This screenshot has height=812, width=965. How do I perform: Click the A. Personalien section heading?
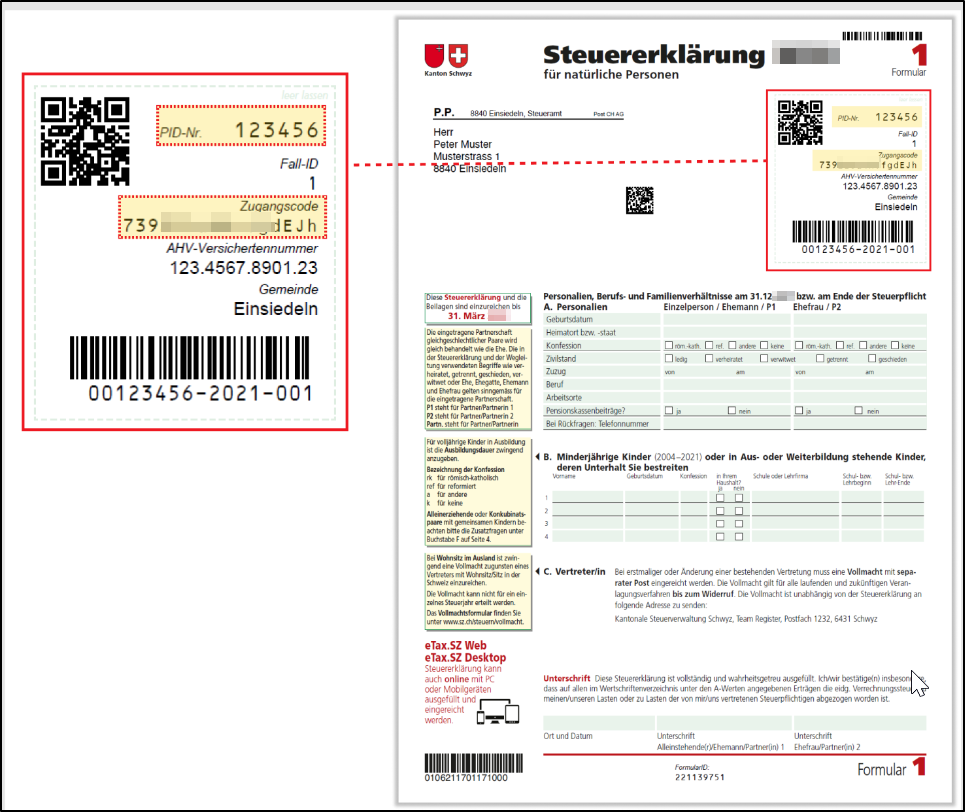click(x=575, y=307)
